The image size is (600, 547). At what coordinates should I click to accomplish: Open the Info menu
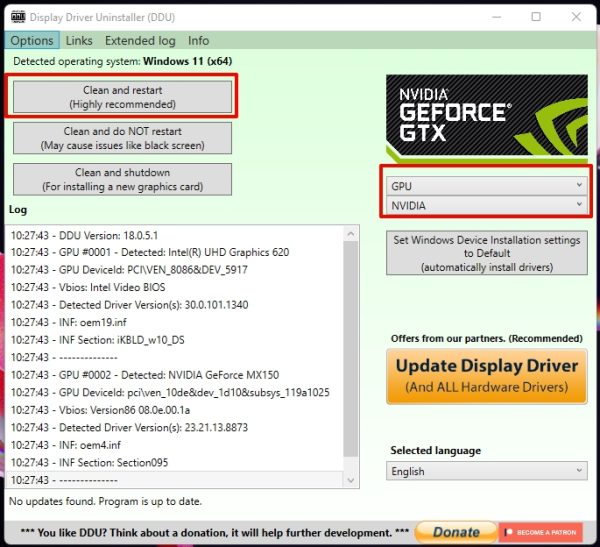click(x=198, y=40)
